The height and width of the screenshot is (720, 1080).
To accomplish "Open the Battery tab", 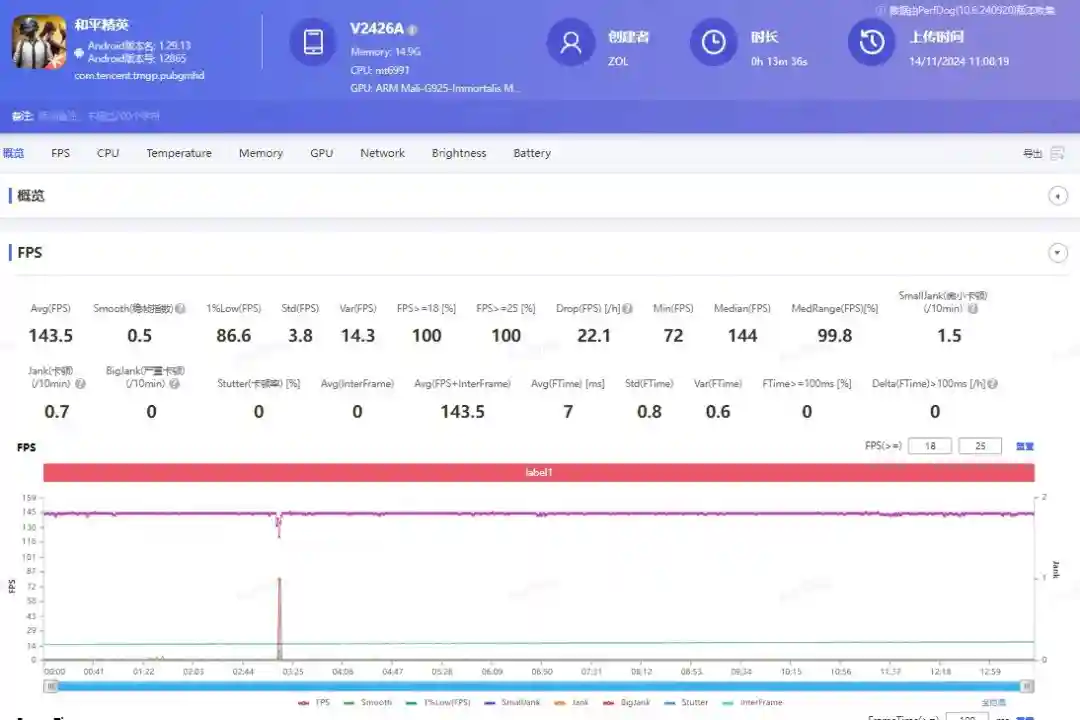I will [532, 153].
